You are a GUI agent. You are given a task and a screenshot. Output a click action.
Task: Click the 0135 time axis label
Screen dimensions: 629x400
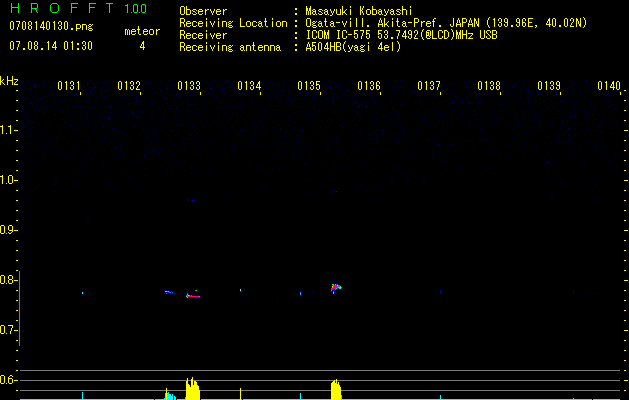(x=309, y=86)
